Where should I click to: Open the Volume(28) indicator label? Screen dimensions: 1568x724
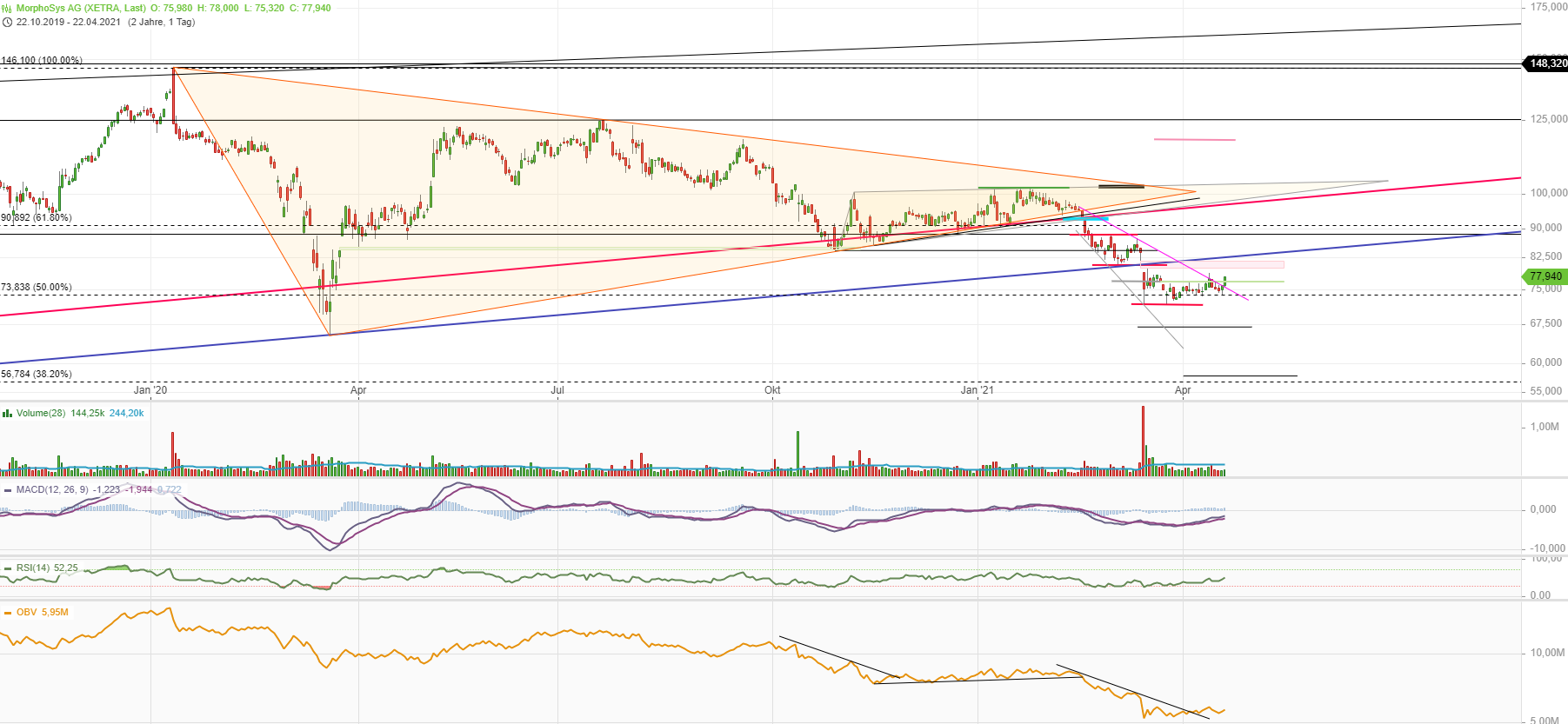point(41,413)
